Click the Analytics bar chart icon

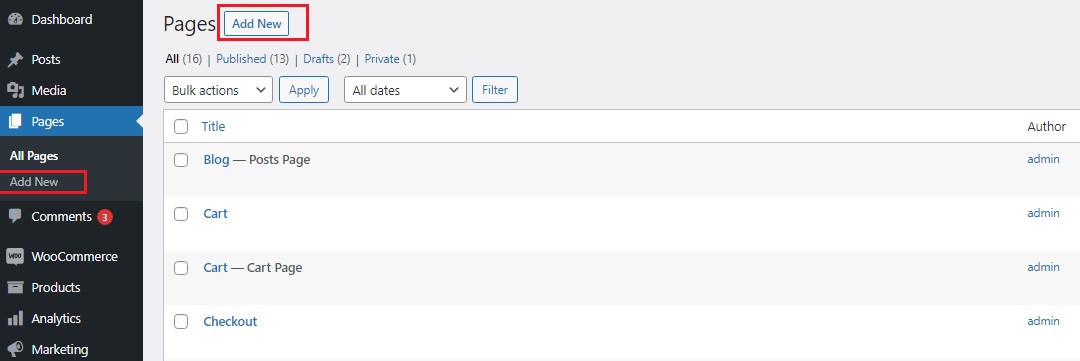pyautogui.click(x=15, y=319)
